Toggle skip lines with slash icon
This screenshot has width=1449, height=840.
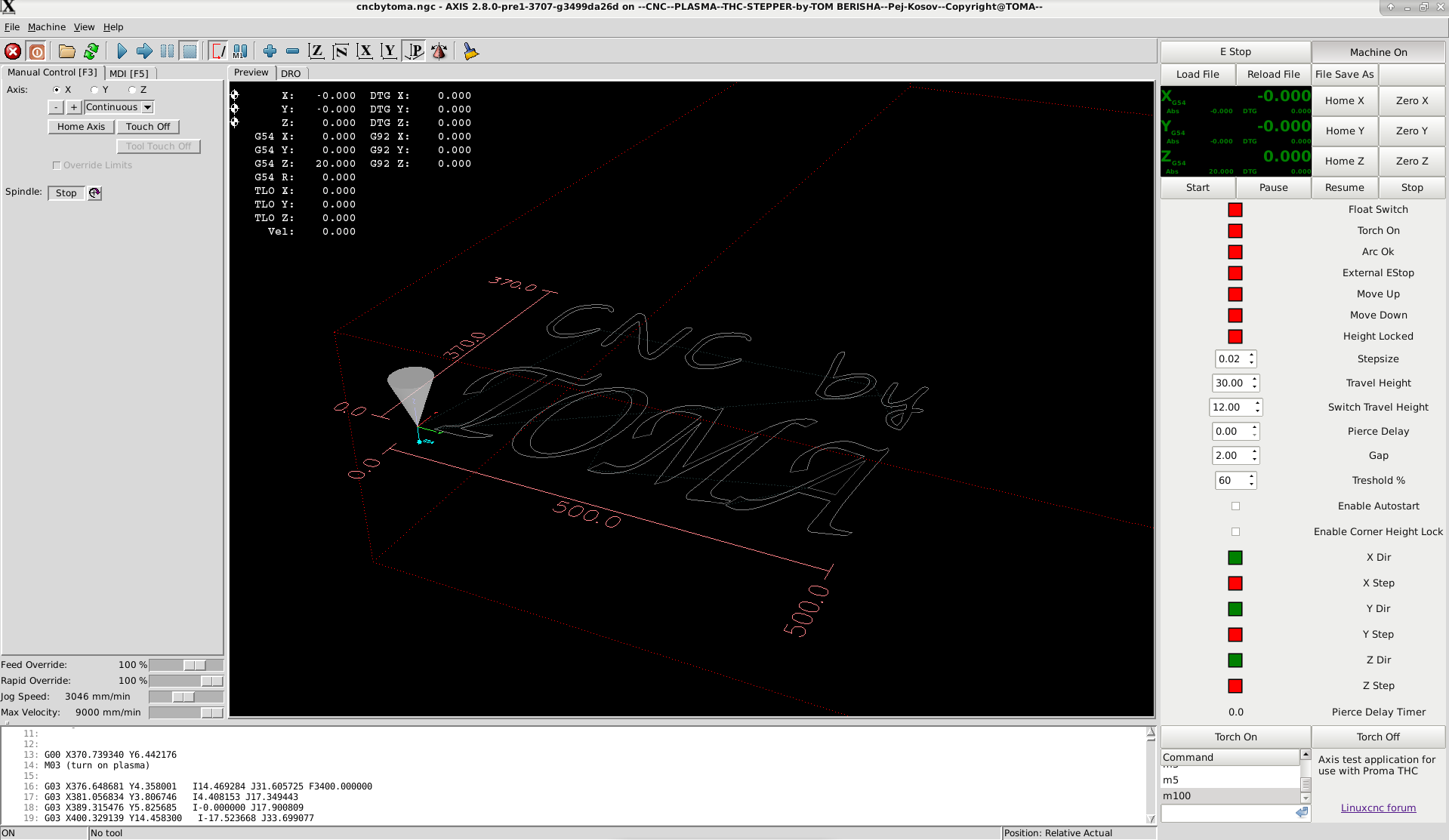(218, 51)
